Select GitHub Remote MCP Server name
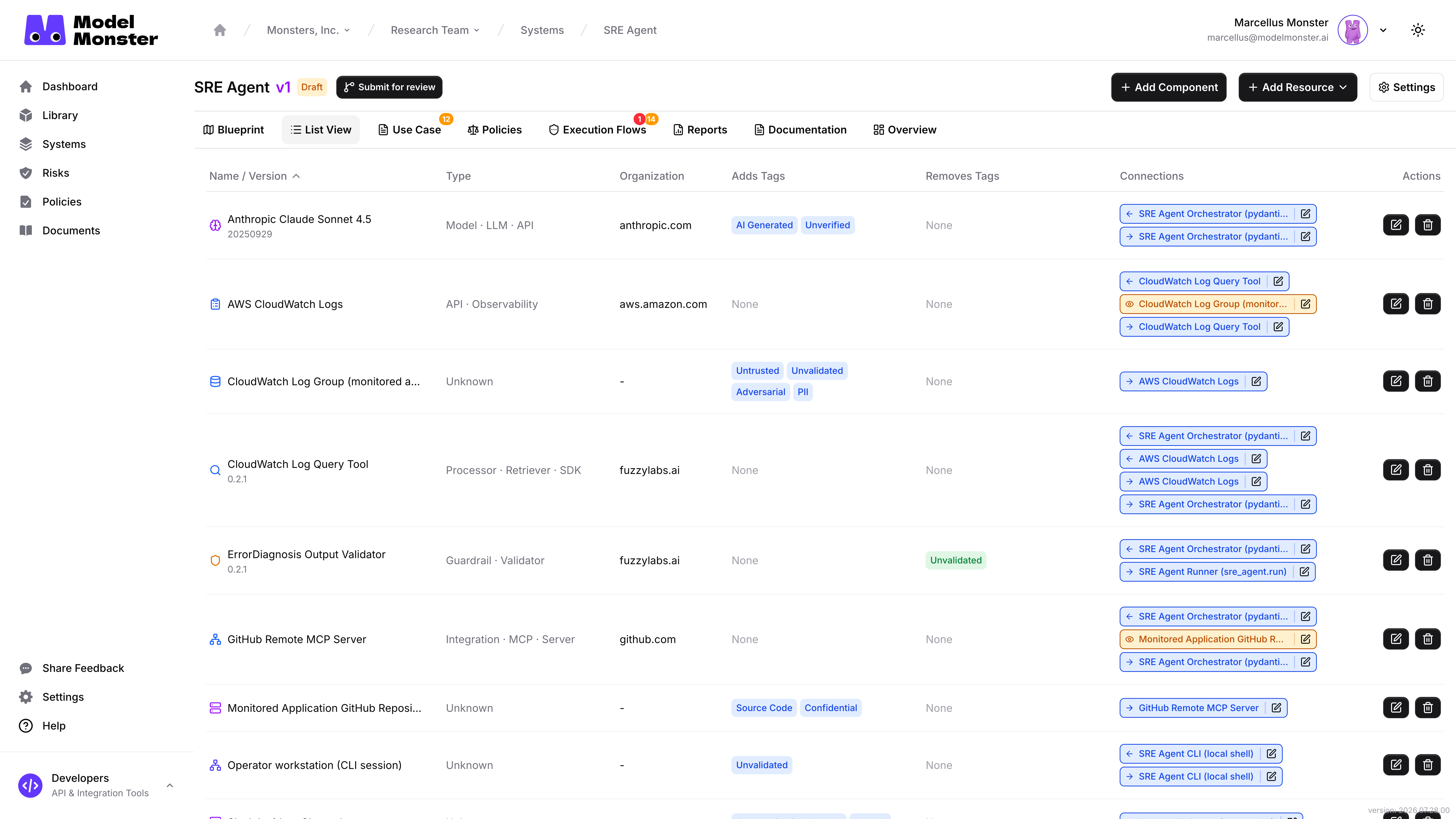 (x=297, y=639)
